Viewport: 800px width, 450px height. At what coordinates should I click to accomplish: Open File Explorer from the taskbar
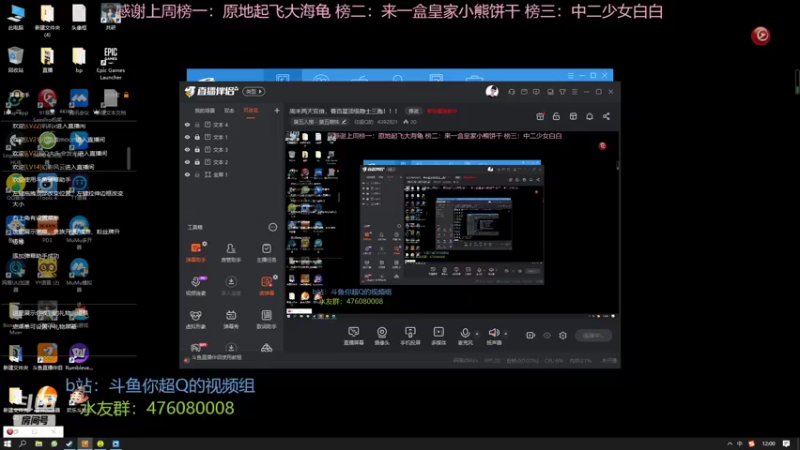[x=38, y=444]
